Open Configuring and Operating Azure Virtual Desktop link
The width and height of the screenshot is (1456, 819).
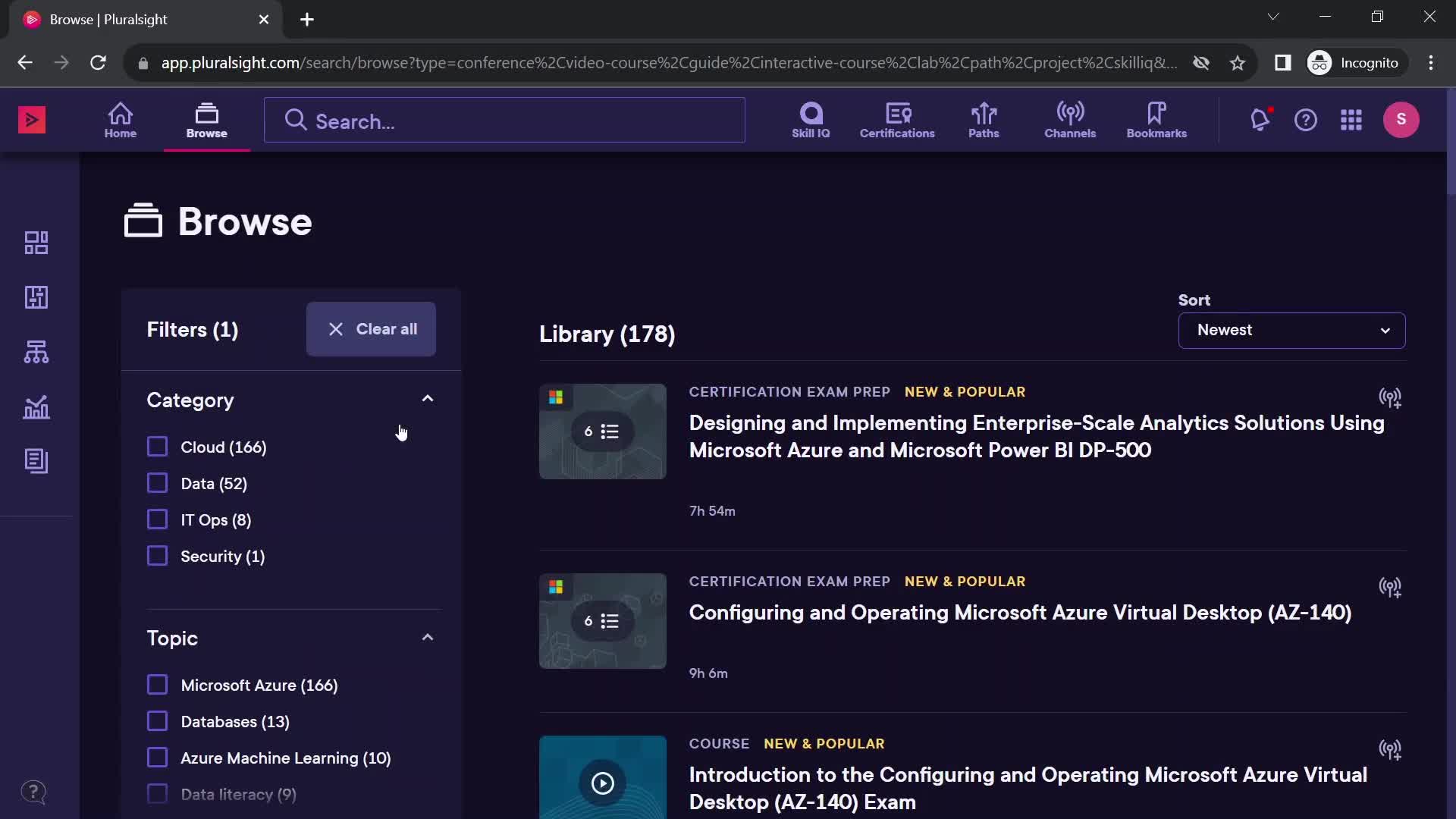1020,613
